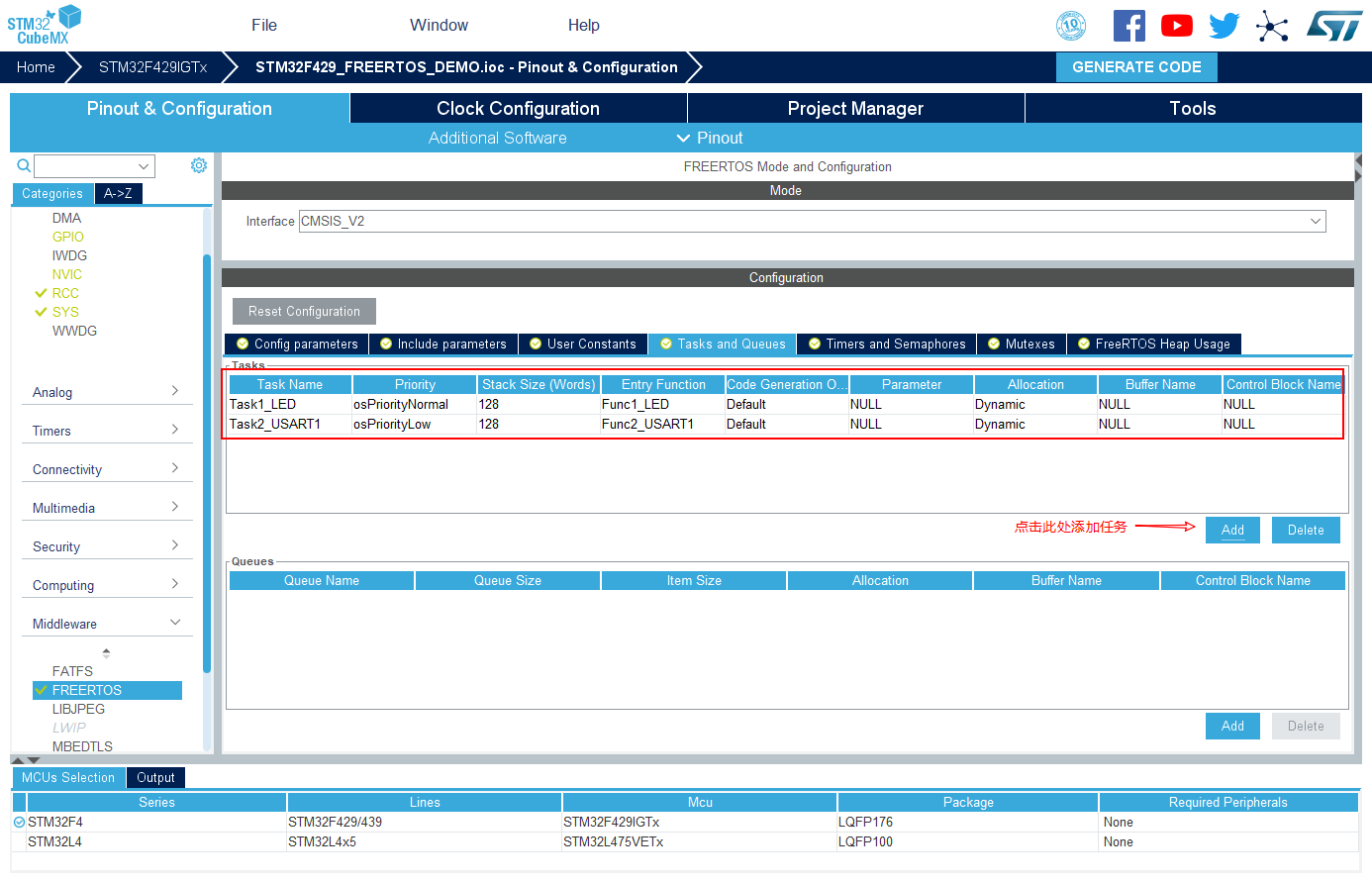Viewport: 1372px width, 883px height.
Task: Select DMA in the list
Action: click(66, 218)
